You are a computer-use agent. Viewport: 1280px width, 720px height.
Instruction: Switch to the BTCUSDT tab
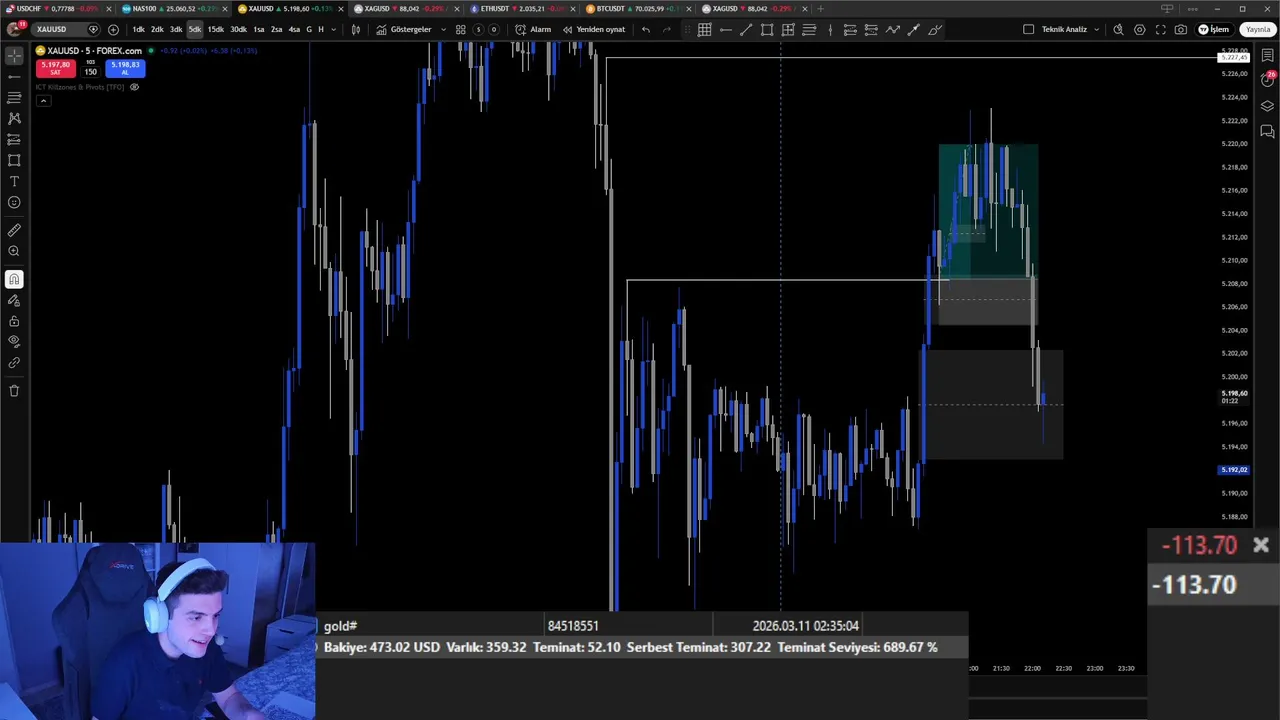(x=637, y=9)
